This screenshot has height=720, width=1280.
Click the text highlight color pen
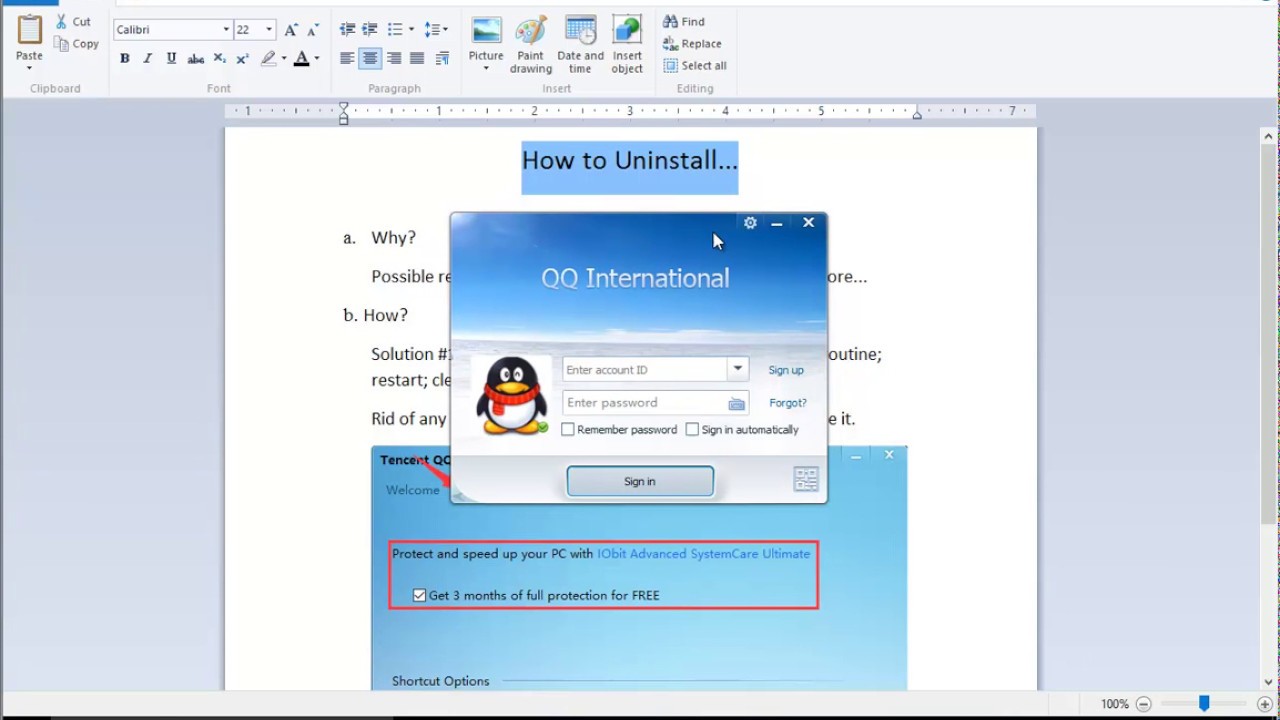(268, 59)
